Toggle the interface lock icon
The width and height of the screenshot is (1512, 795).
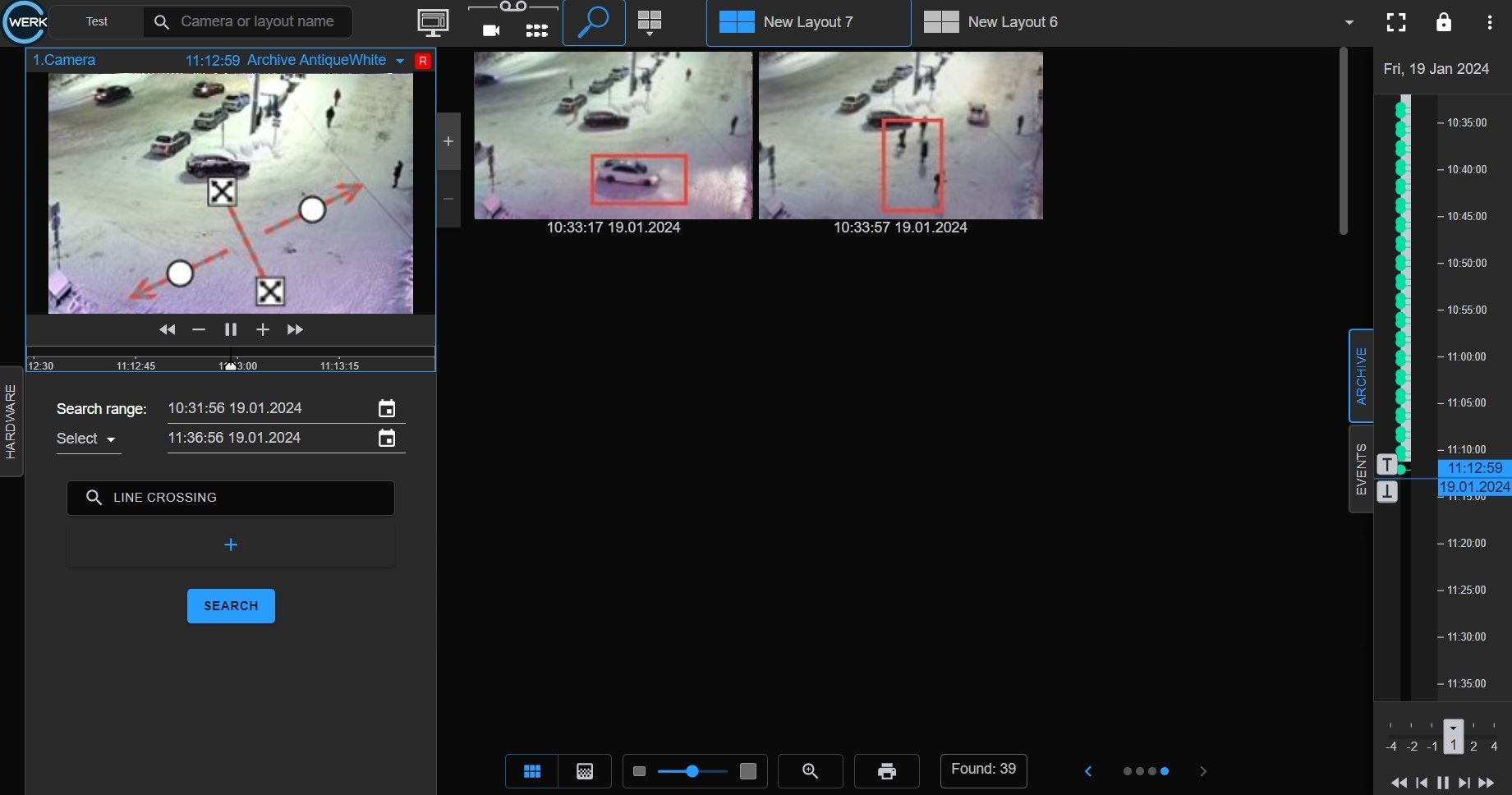[x=1443, y=22]
